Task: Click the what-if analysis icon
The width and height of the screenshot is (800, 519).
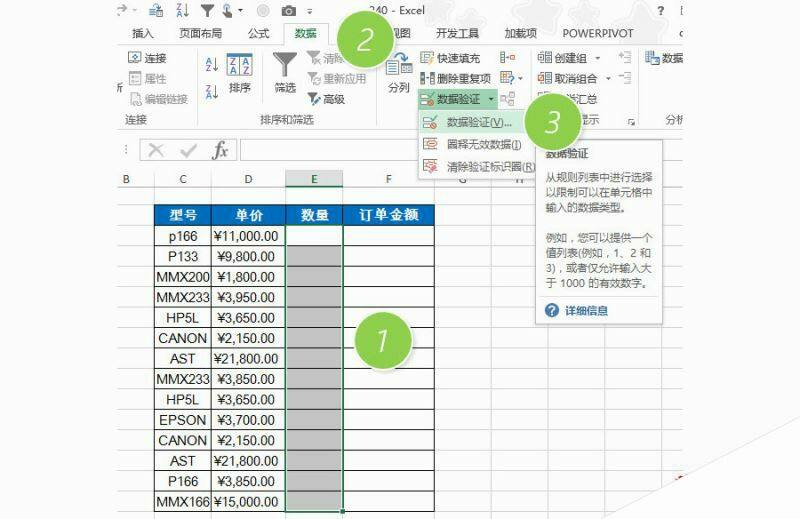Action: pyautogui.click(x=507, y=78)
